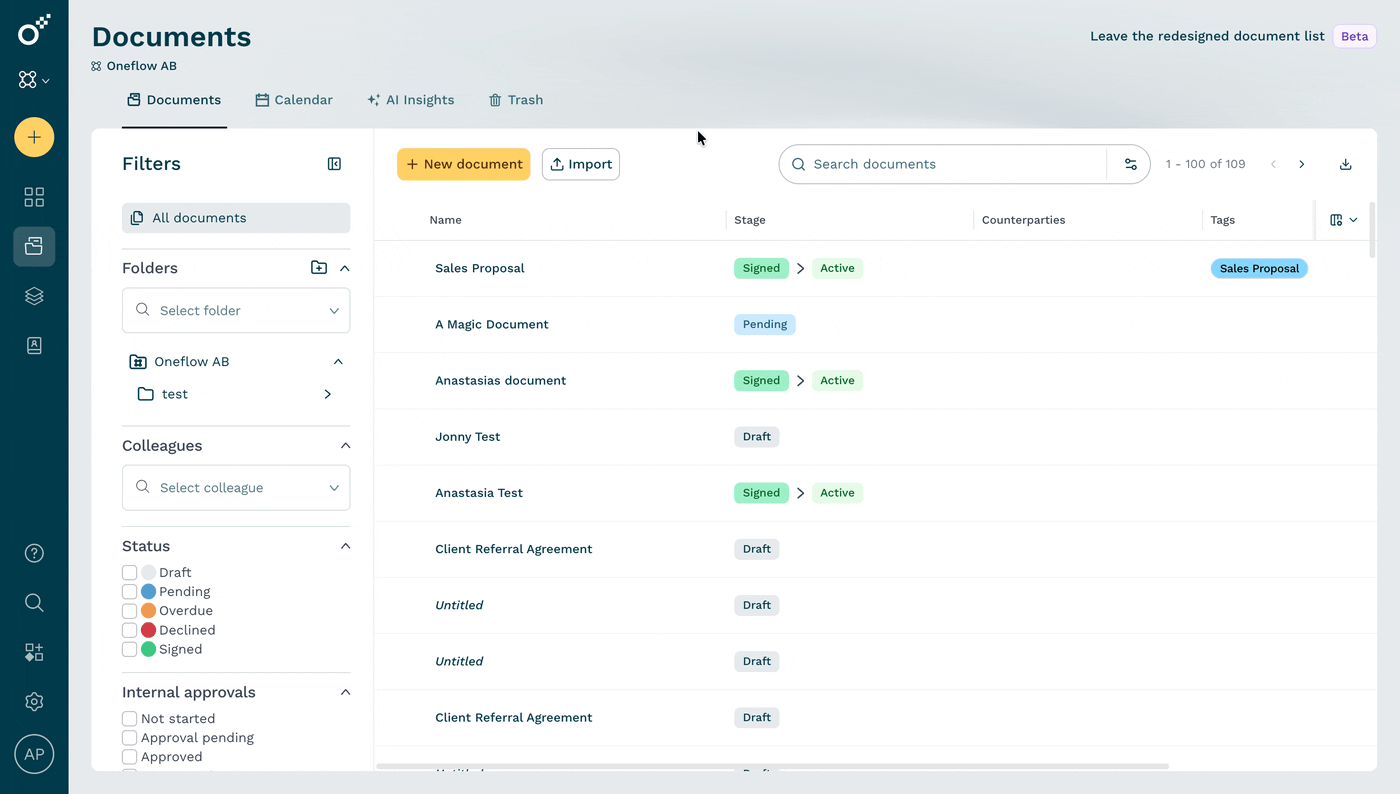Check the Draft status checkbox
The image size is (1400, 794).
[129, 573]
